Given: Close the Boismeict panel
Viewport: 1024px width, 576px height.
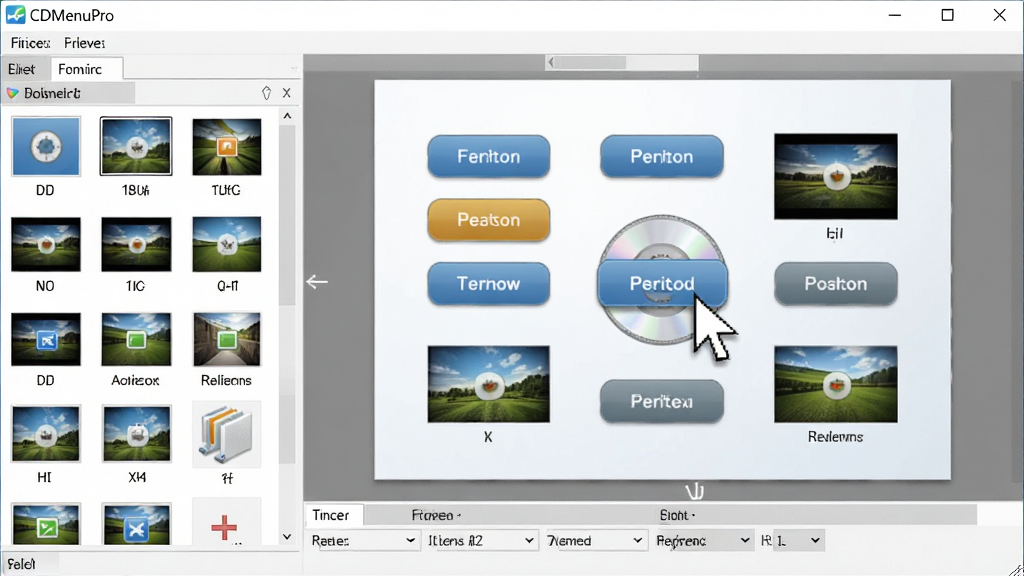Looking at the screenshot, I should 286,93.
